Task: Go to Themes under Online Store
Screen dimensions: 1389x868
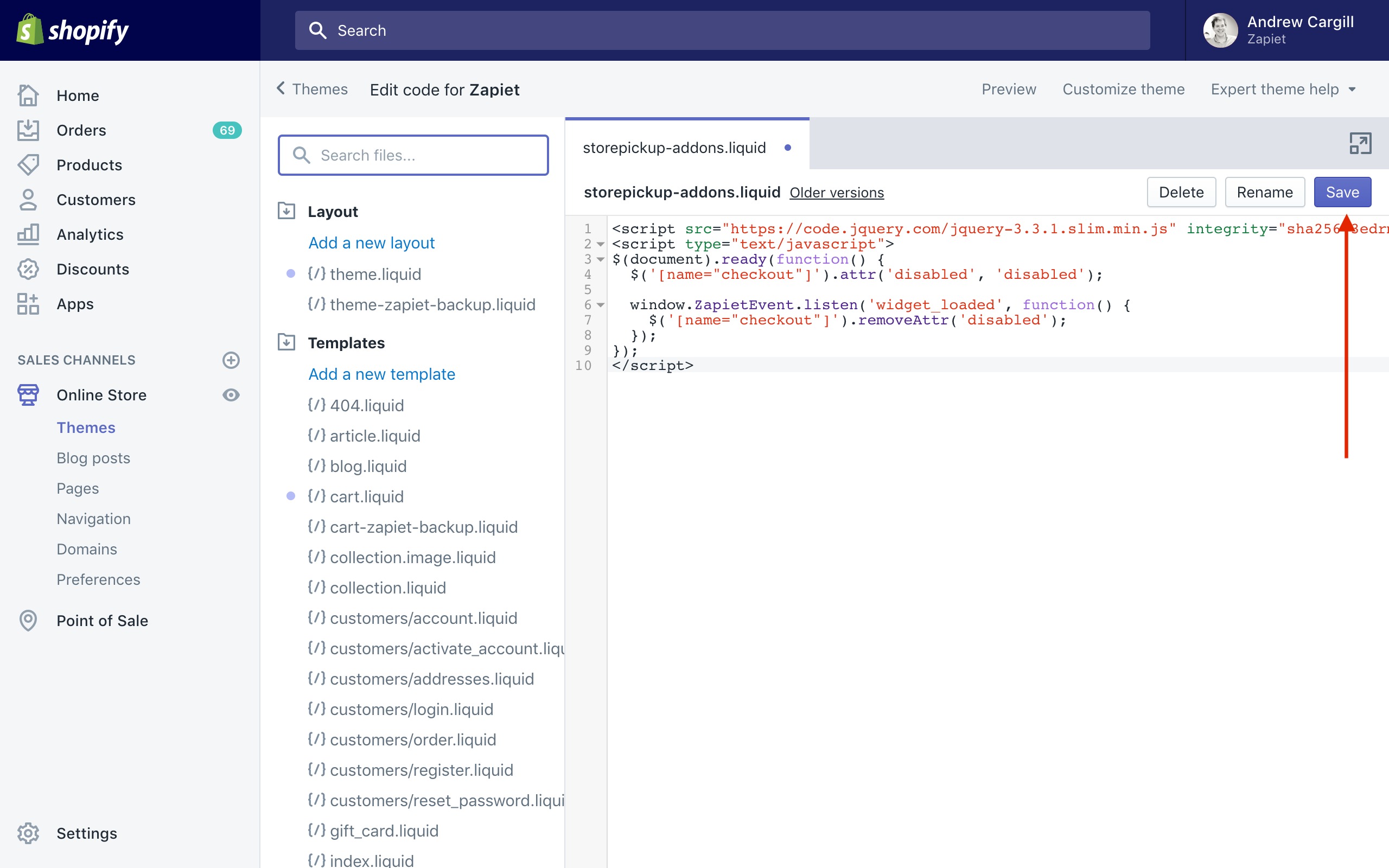Action: click(x=86, y=427)
